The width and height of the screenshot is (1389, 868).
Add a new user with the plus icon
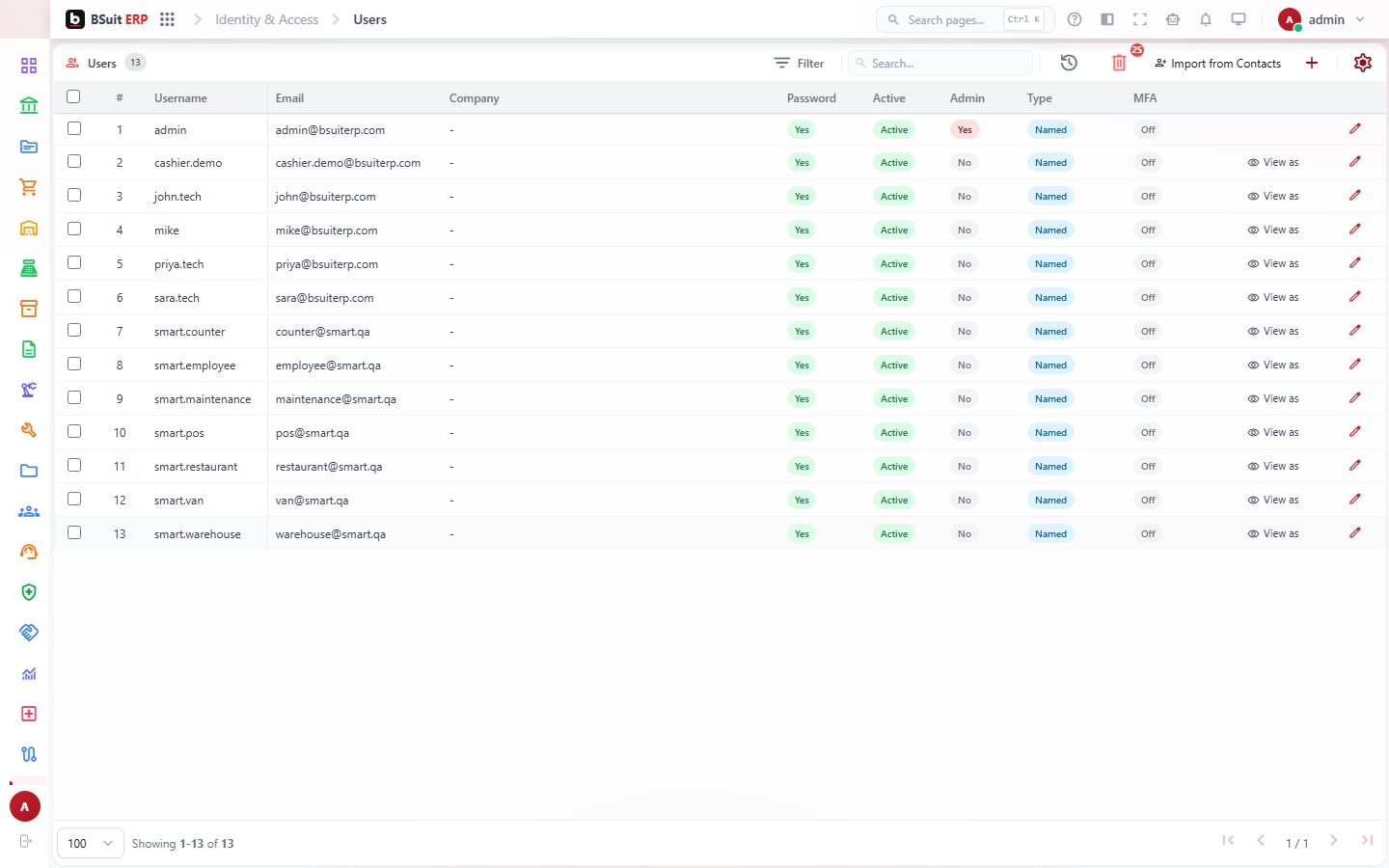(x=1312, y=63)
